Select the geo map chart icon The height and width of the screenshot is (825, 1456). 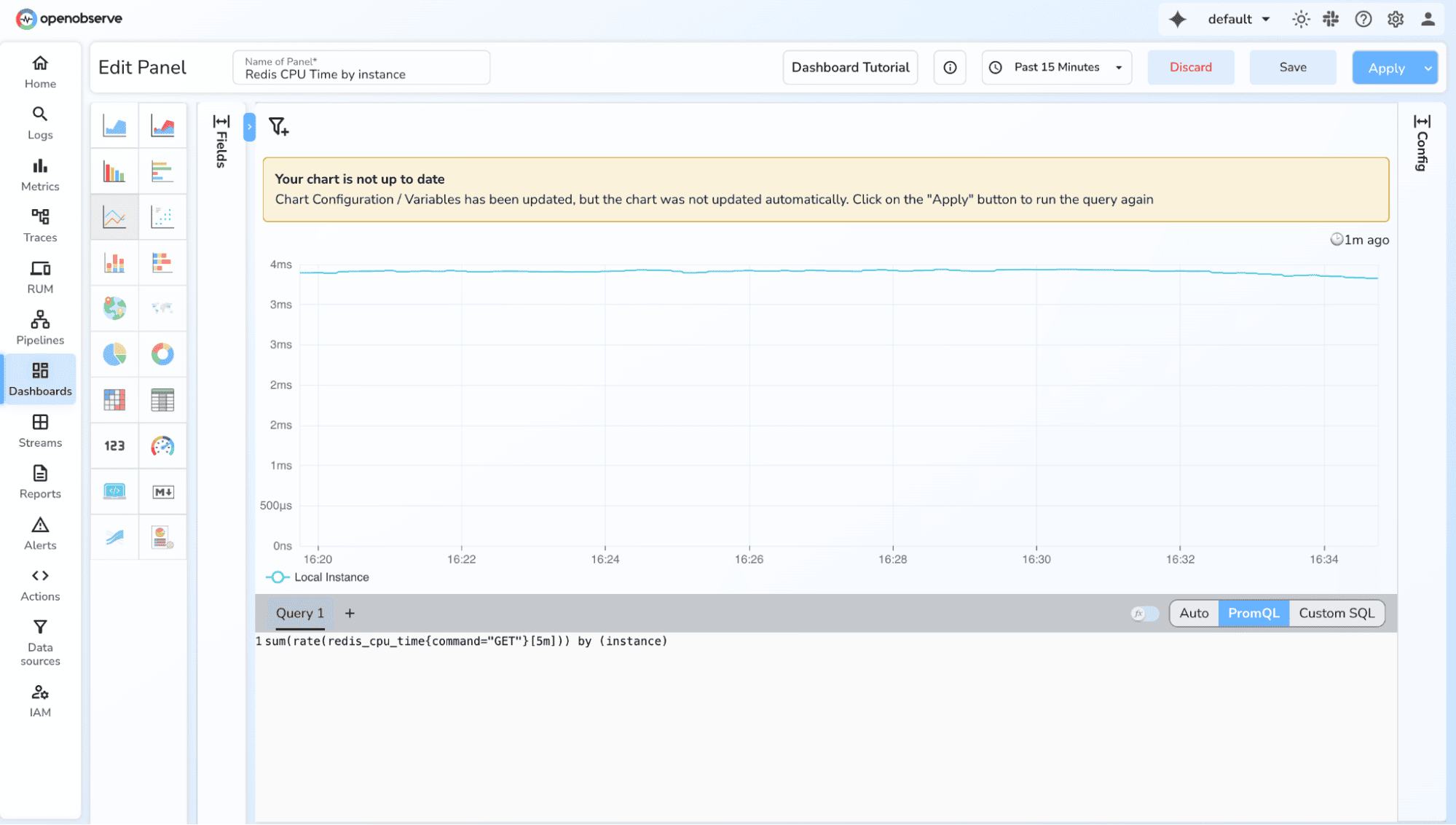click(114, 308)
